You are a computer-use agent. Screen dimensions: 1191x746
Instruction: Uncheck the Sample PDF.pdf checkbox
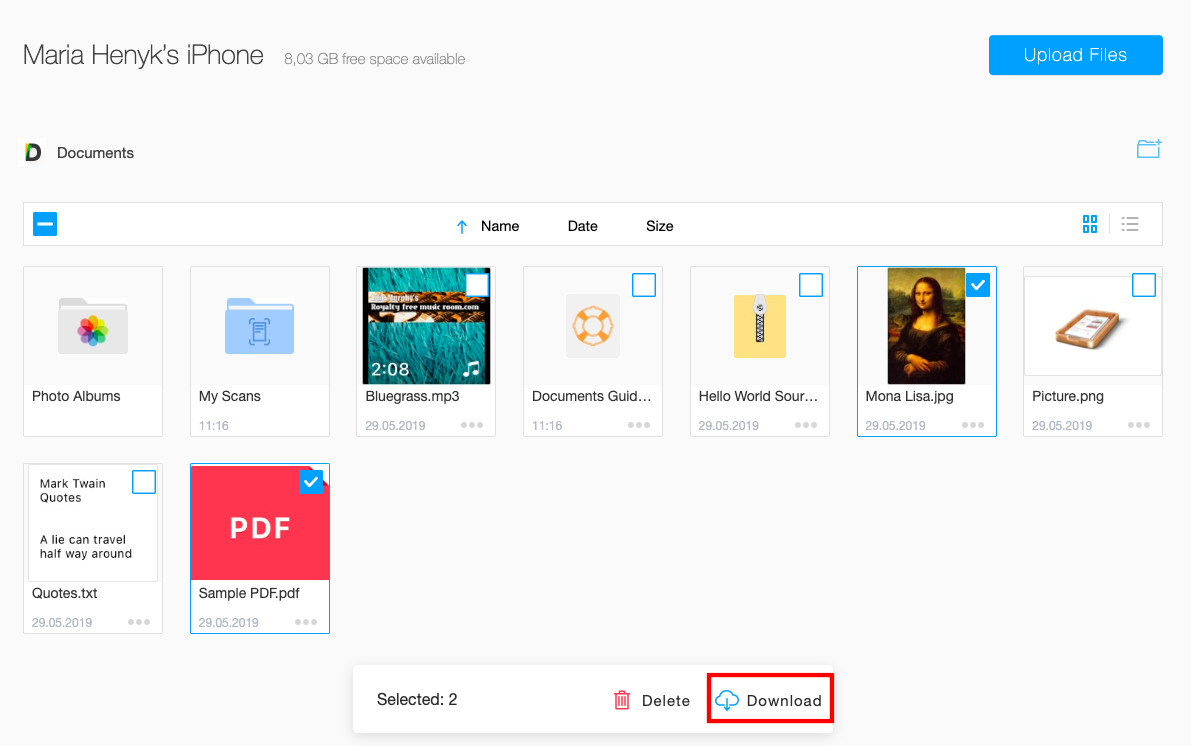(311, 482)
